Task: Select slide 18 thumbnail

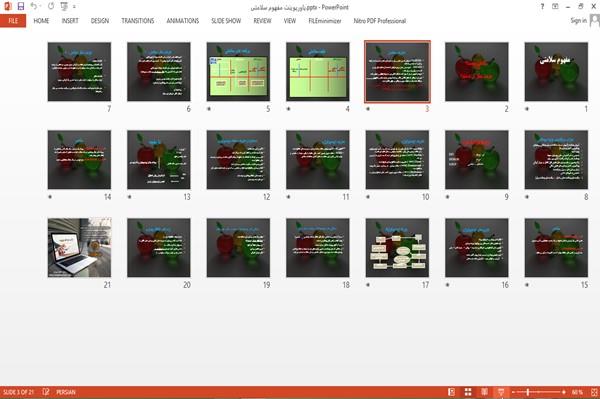Action: 318,248
